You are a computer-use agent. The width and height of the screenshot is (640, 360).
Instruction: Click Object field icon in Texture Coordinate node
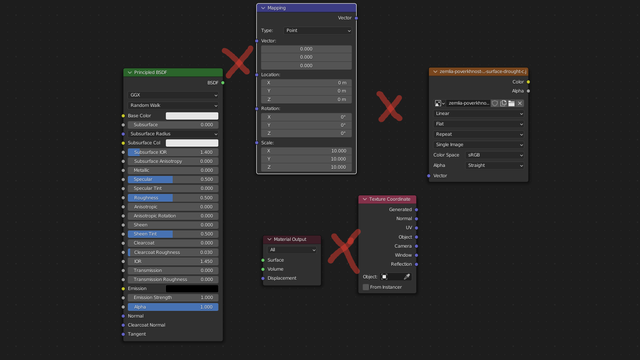384,277
